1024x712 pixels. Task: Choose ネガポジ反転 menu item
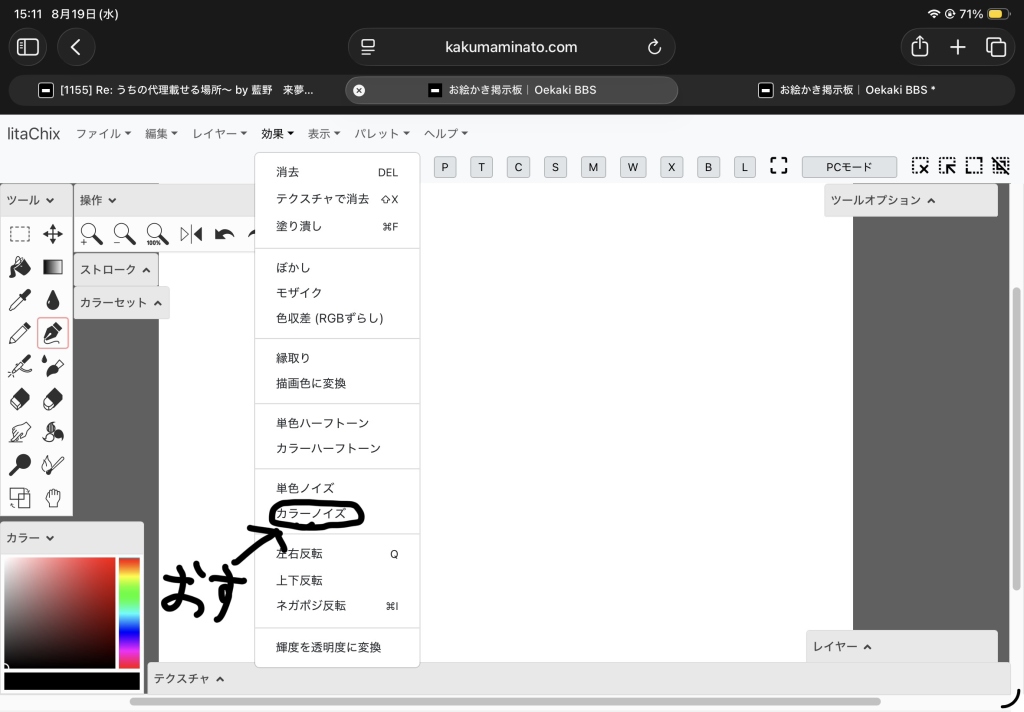click(337, 606)
